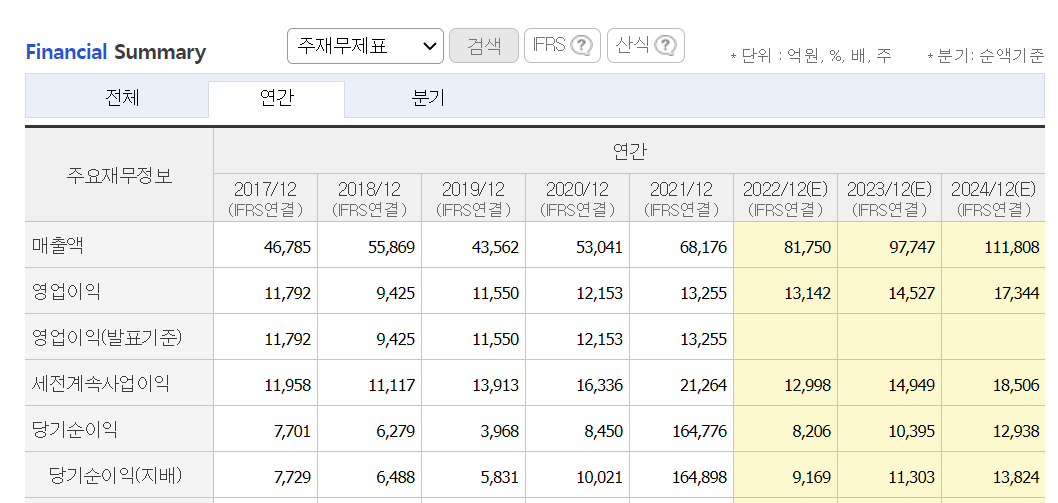The height and width of the screenshot is (503, 1058).
Task: Open the 주재무제표 dropdown
Action: pos(365,46)
